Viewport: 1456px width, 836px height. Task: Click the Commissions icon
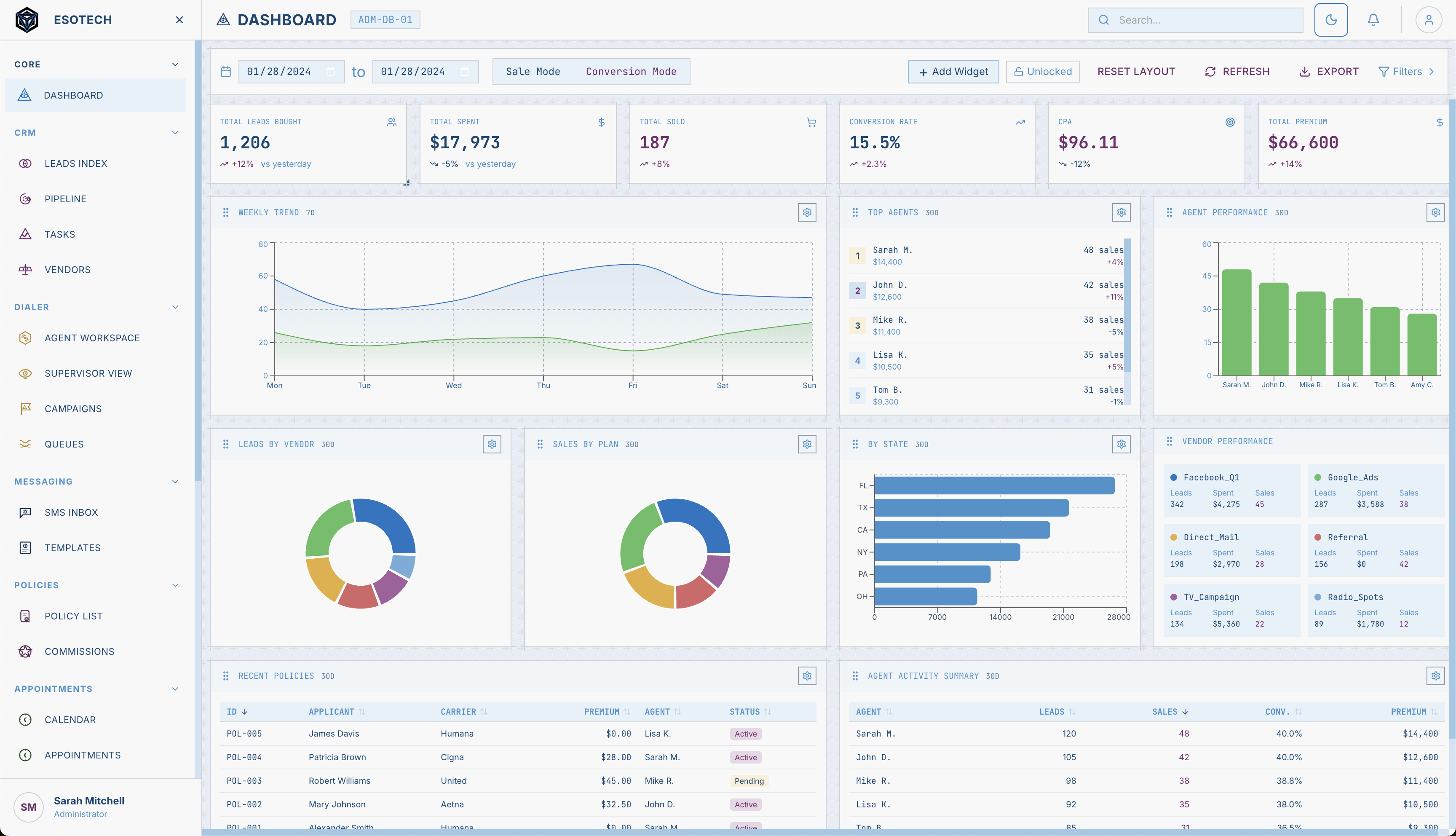[25, 652]
